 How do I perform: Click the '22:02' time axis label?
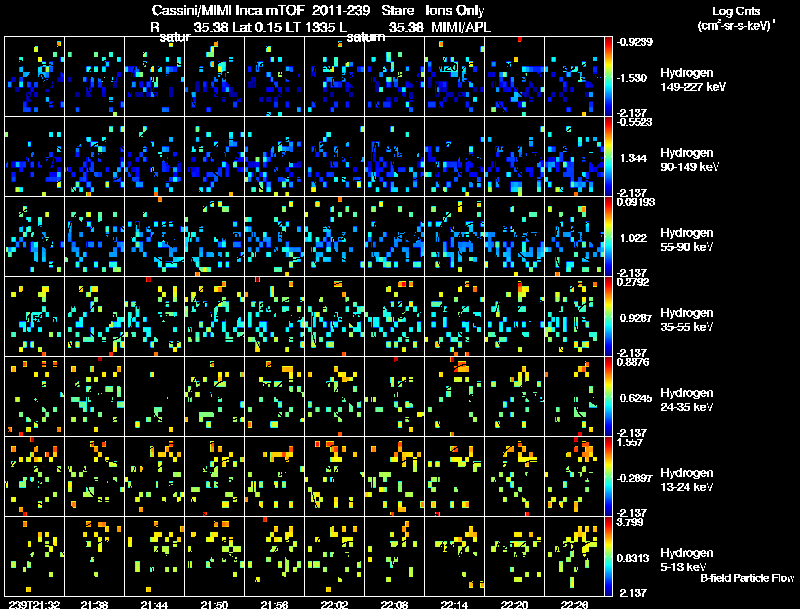[x=334, y=604]
